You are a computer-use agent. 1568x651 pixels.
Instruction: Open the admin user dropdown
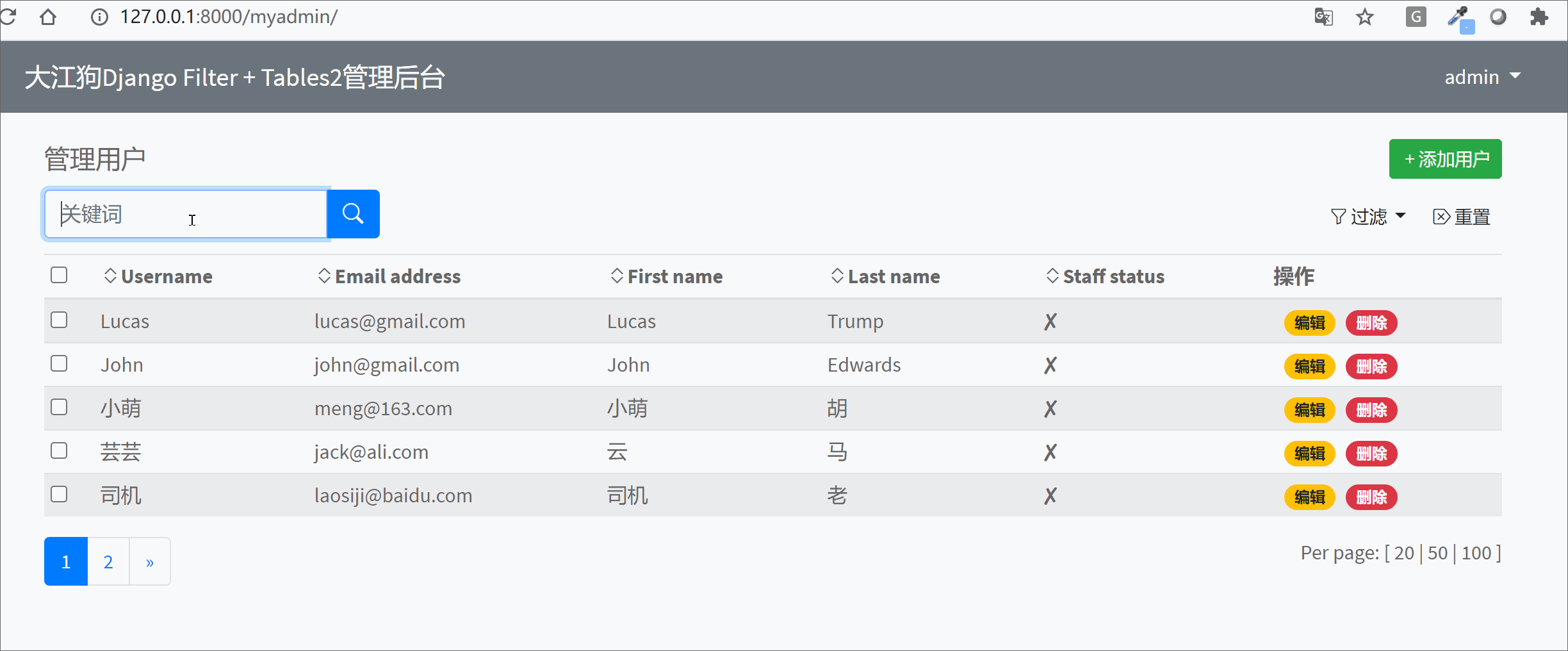pos(1482,77)
